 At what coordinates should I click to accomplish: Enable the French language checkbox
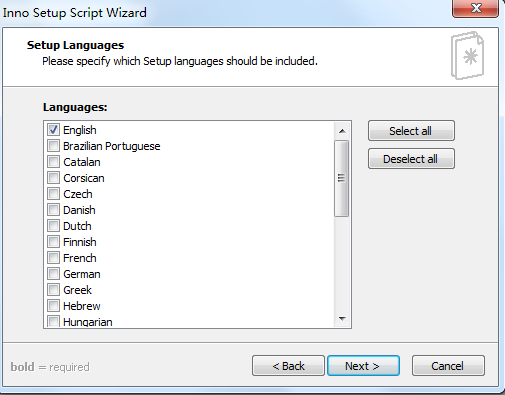pyautogui.click(x=53, y=257)
